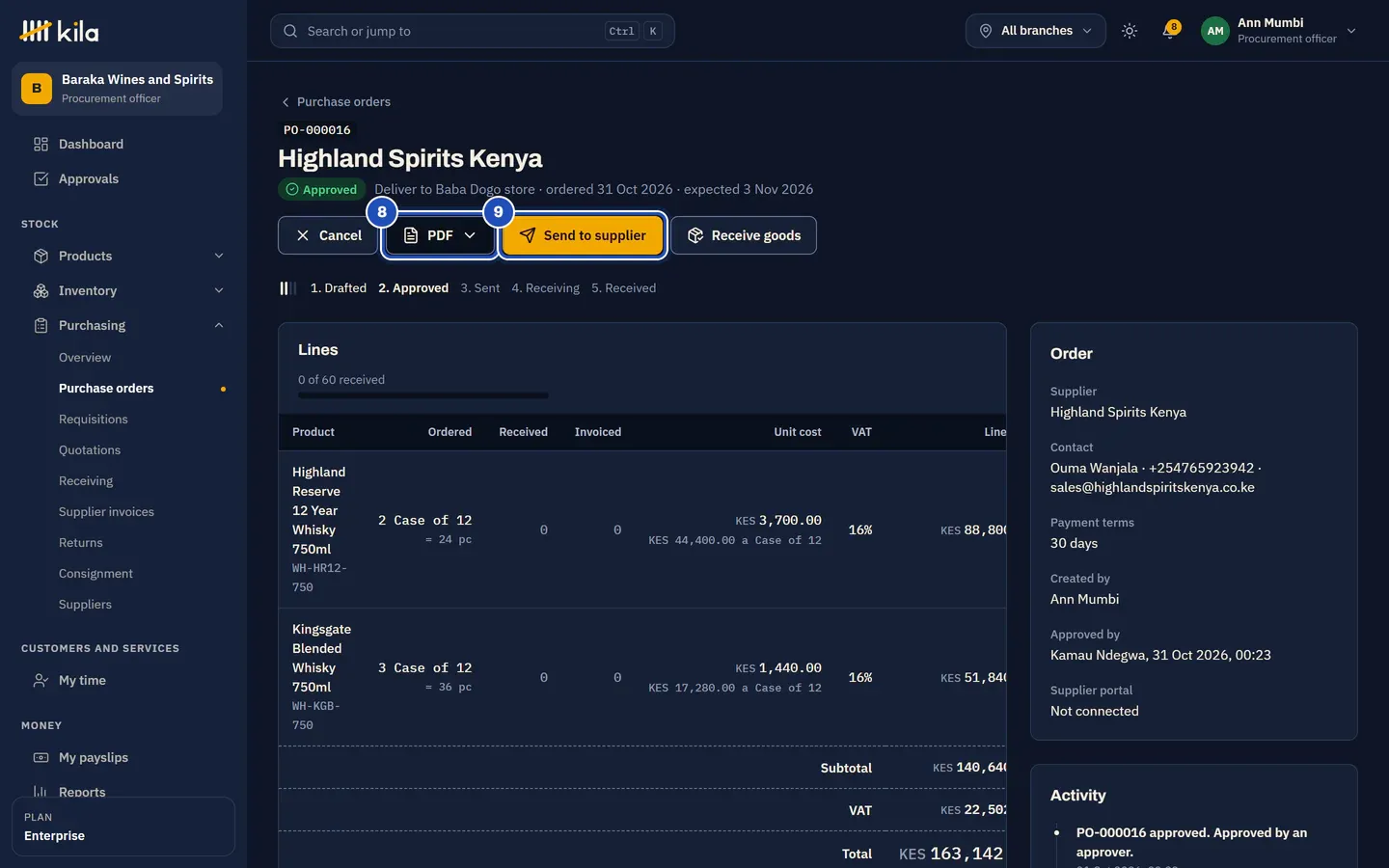Click the step progress bars icon
The height and width of the screenshot is (868, 1389).
(x=286, y=287)
